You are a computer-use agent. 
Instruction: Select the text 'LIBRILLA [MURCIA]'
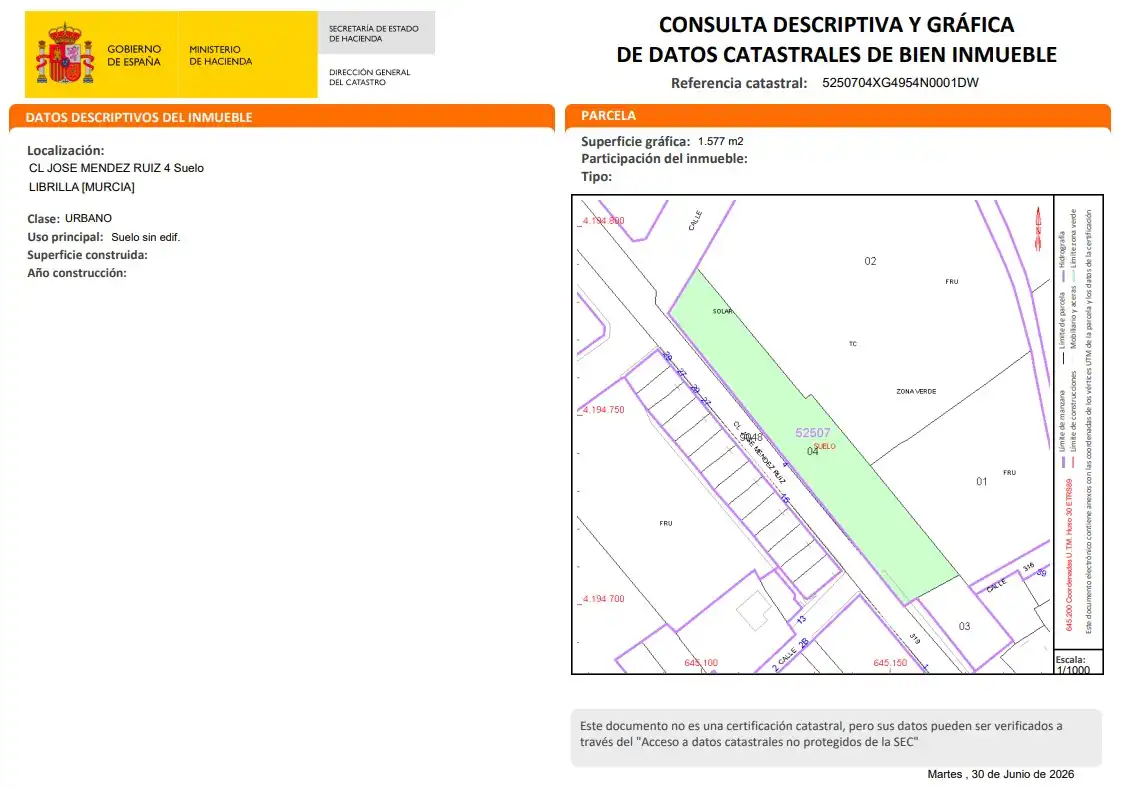pyautogui.click(x=82, y=187)
